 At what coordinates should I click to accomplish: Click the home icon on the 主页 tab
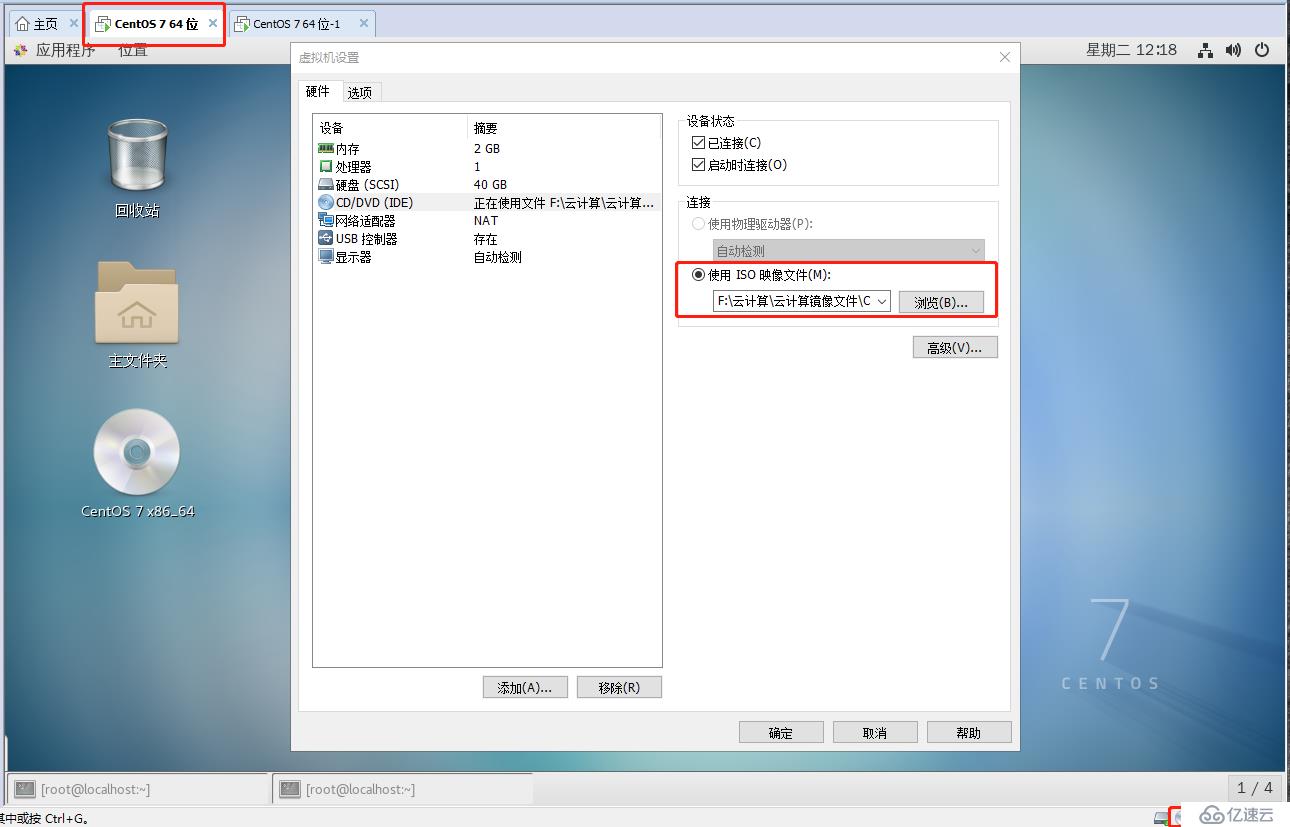[x=23, y=23]
